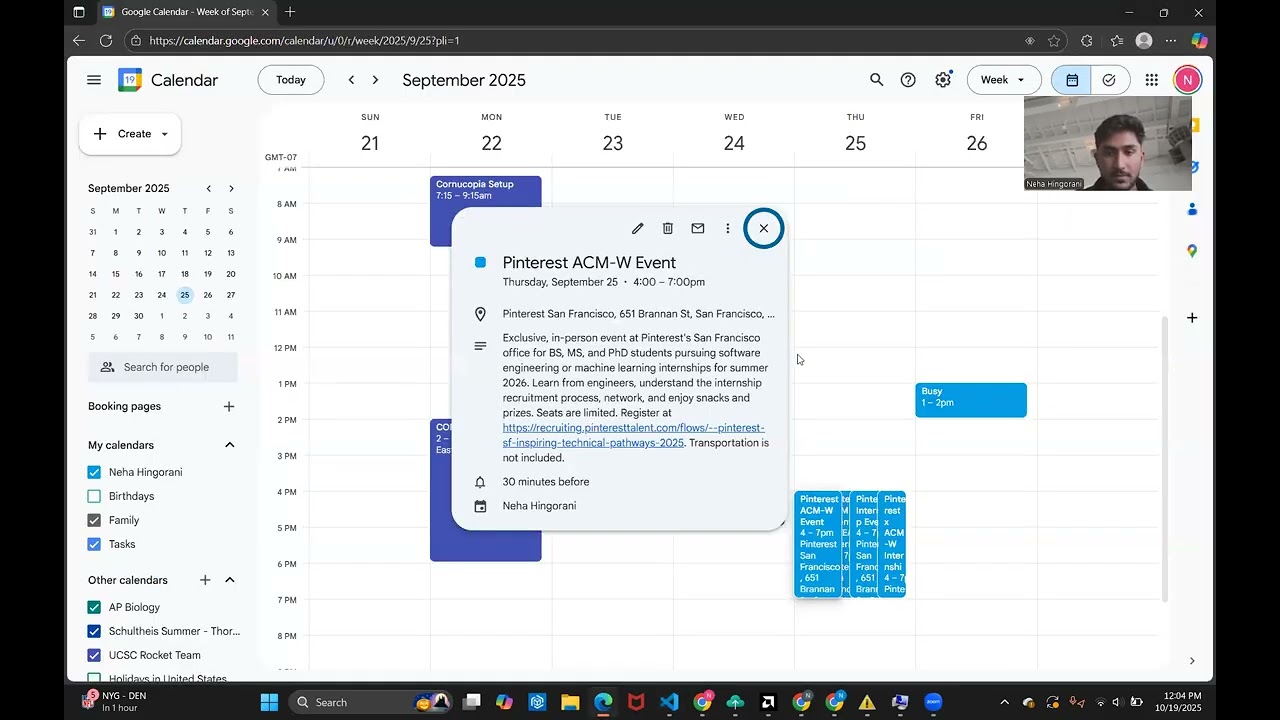The width and height of the screenshot is (1280, 720).
Task: Open the Pinterest recruiting registration link
Action: click(x=633, y=435)
